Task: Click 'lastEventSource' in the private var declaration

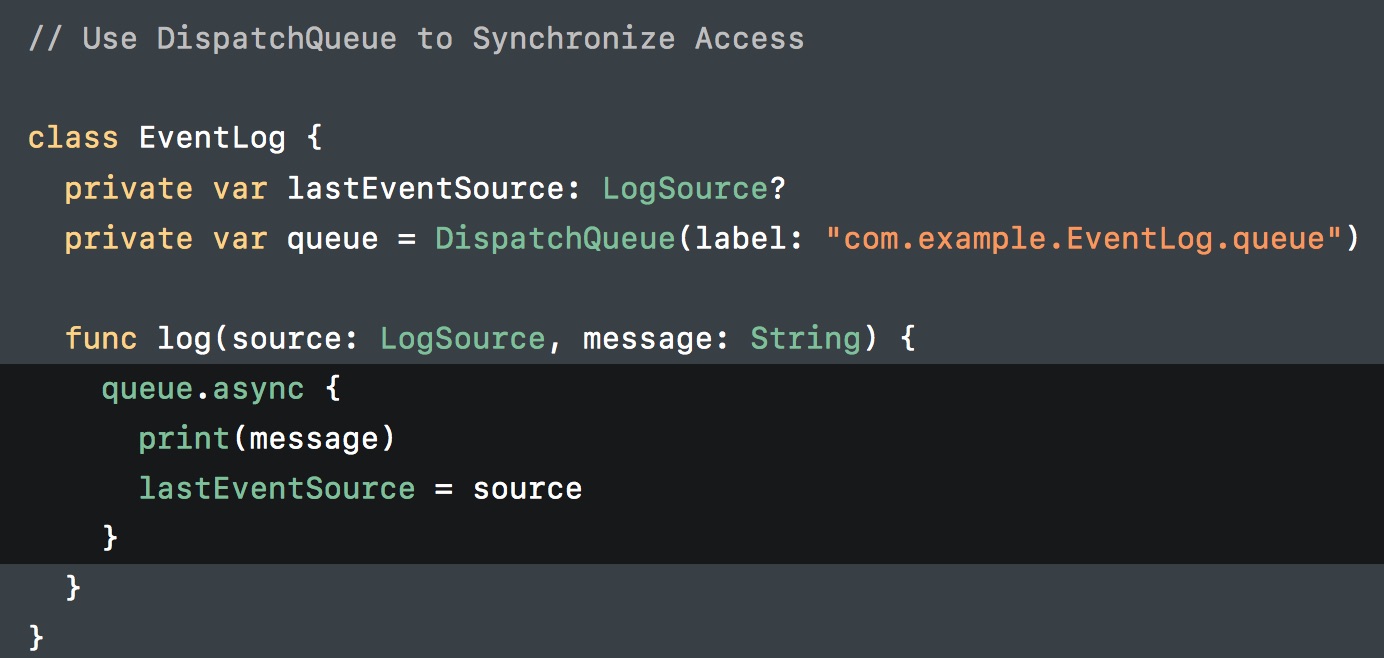Action: 427,188
